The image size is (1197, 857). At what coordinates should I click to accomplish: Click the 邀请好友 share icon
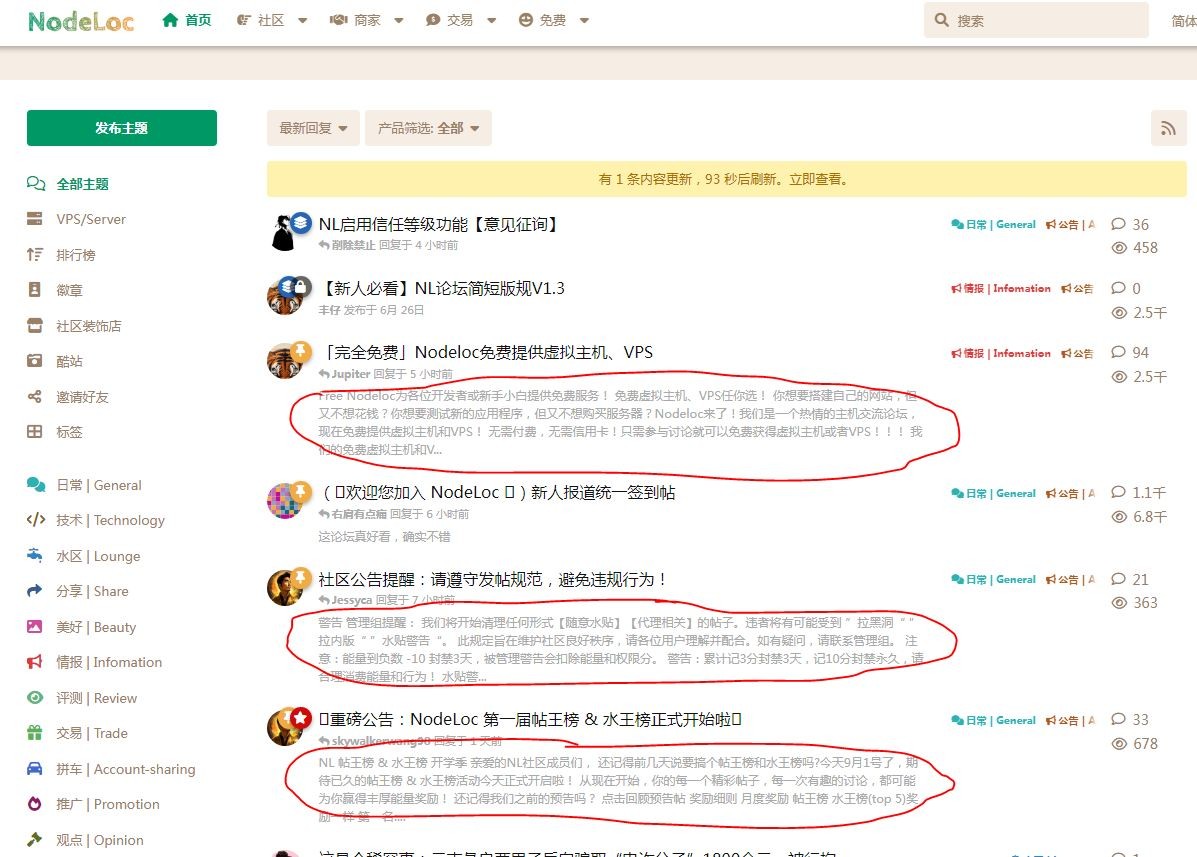tap(34, 396)
